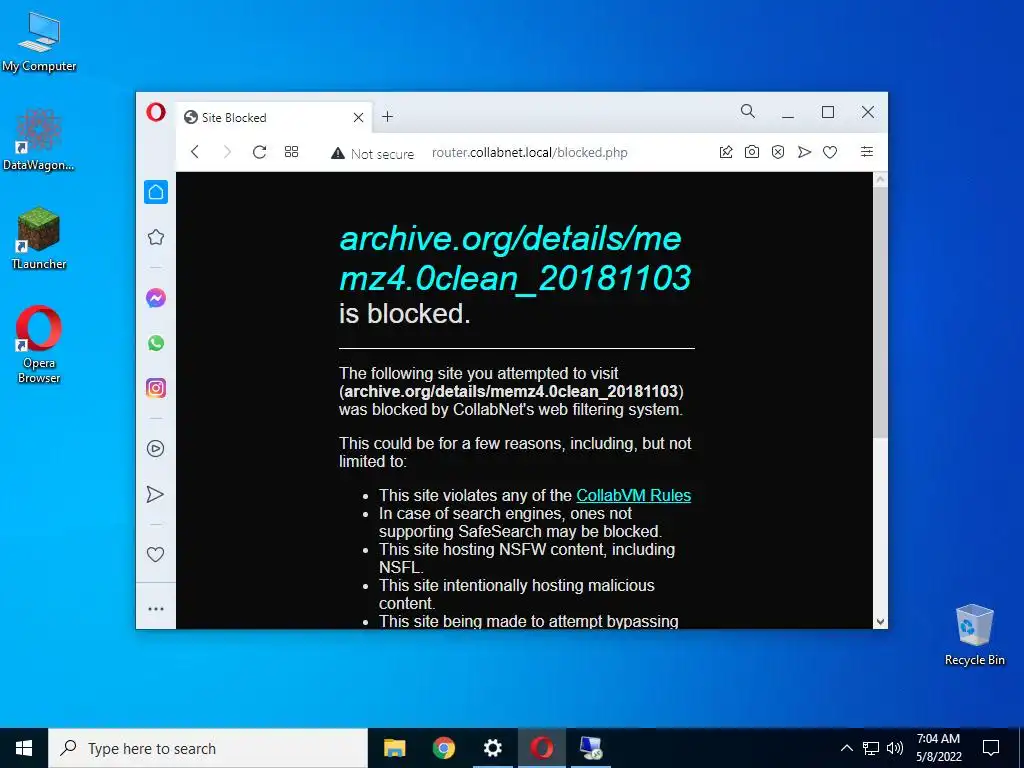This screenshot has height=768, width=1024.
Task: Open the pinboard edit icon in address bar
Action: coord(726,152)
